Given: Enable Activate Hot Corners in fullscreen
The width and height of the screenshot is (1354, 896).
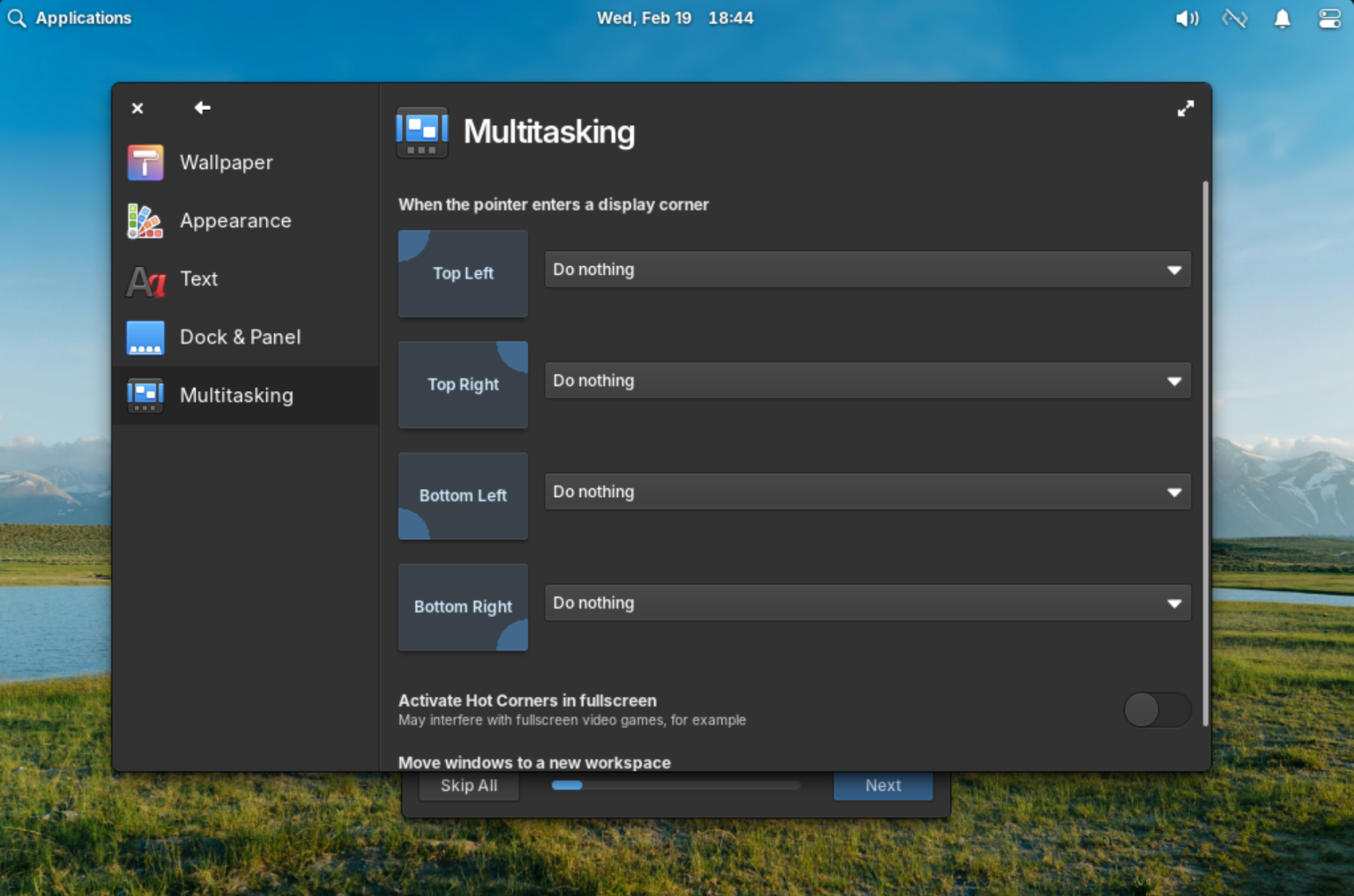Looking at the screenshot, I should click(x=1157, y=710).
